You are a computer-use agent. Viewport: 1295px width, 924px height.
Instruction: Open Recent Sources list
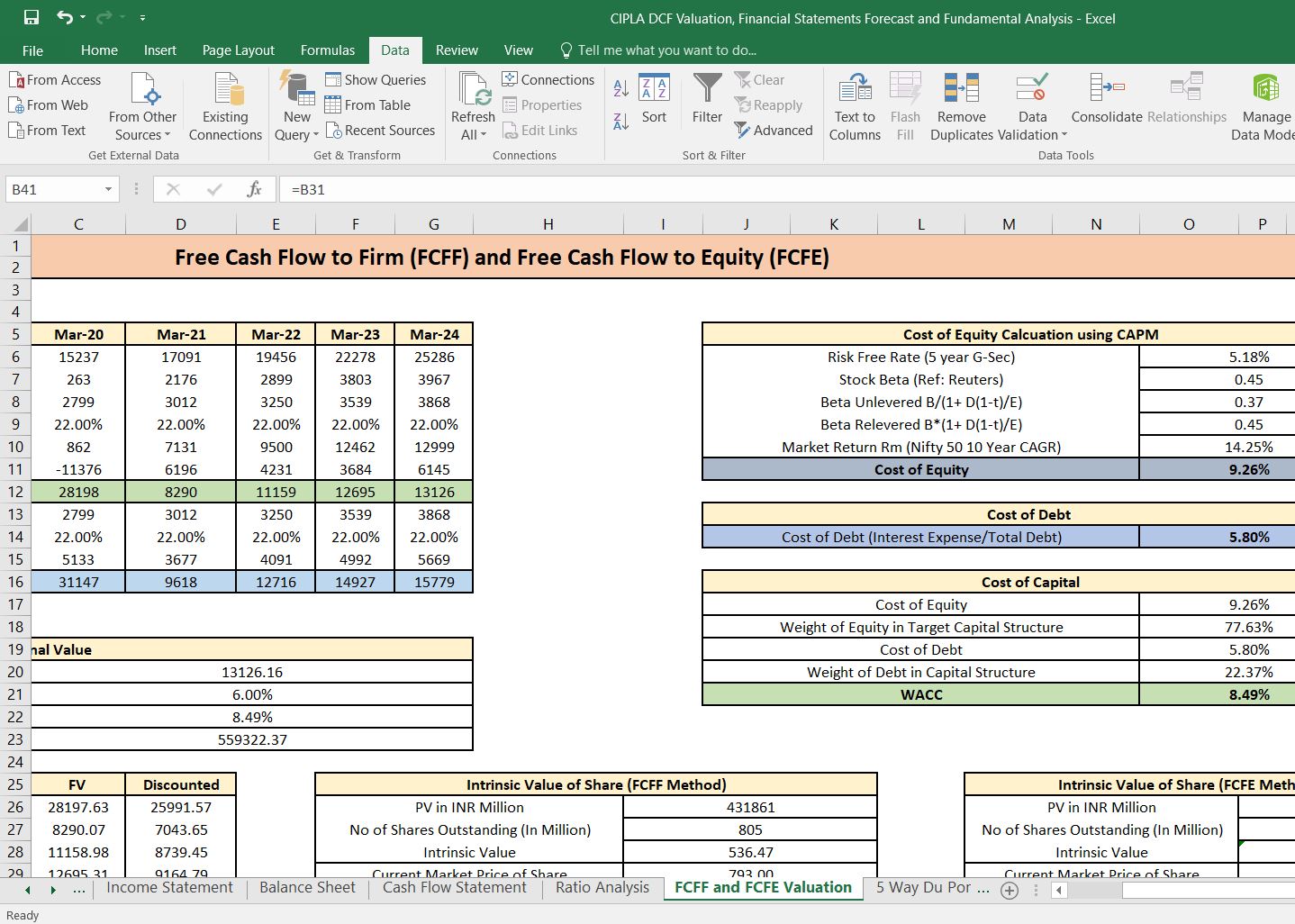tap(380, 130)
